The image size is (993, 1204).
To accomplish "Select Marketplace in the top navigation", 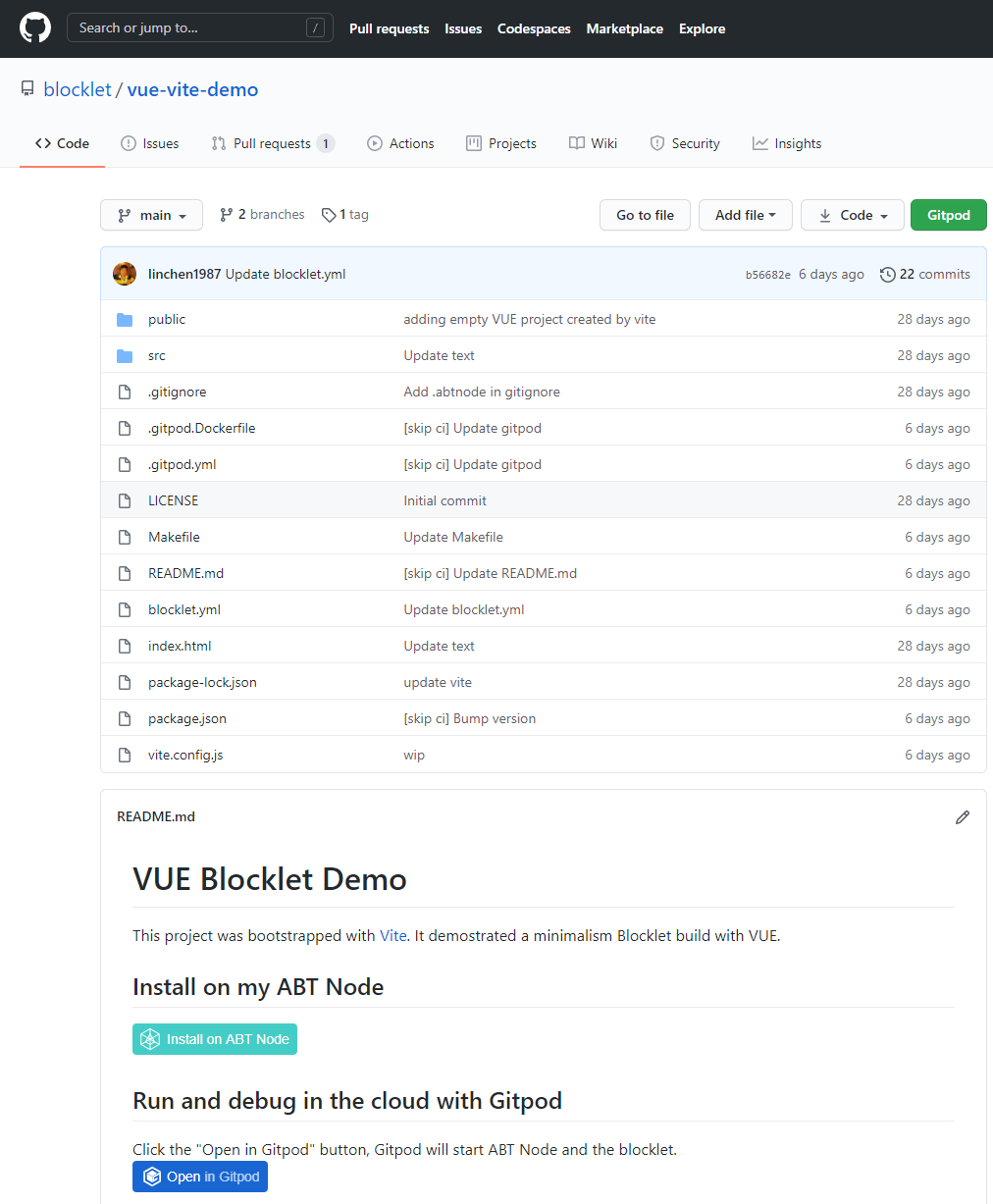I will click(624, 28).
